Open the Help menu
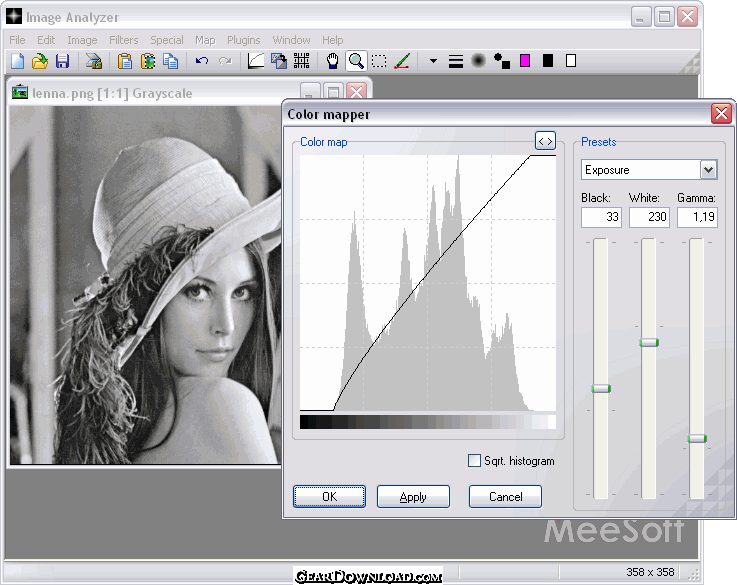The width and height of the screenshot is (737, 585). (x=333, y=40)
